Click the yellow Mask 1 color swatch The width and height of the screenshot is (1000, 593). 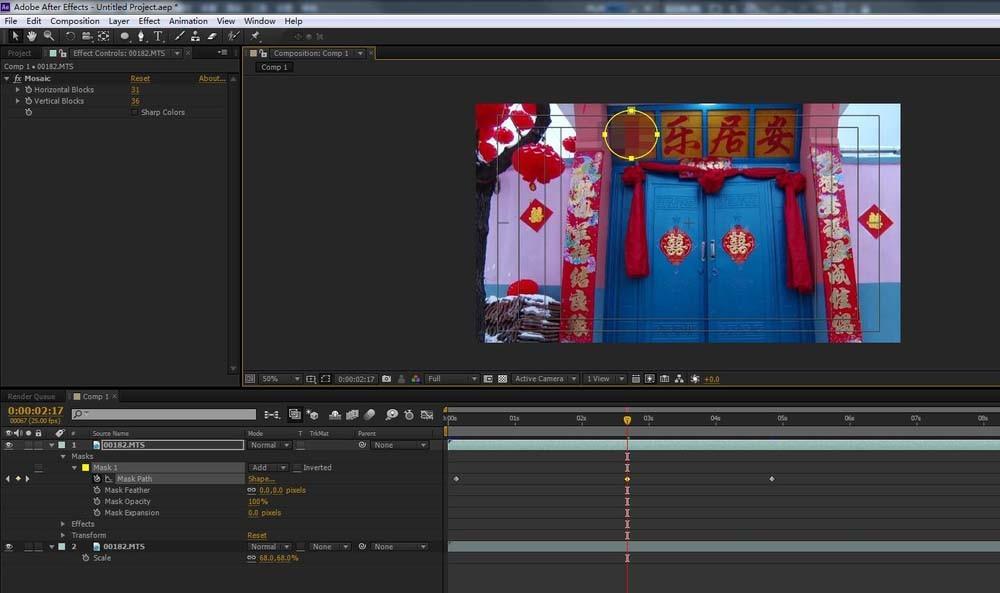pos(85,468)
